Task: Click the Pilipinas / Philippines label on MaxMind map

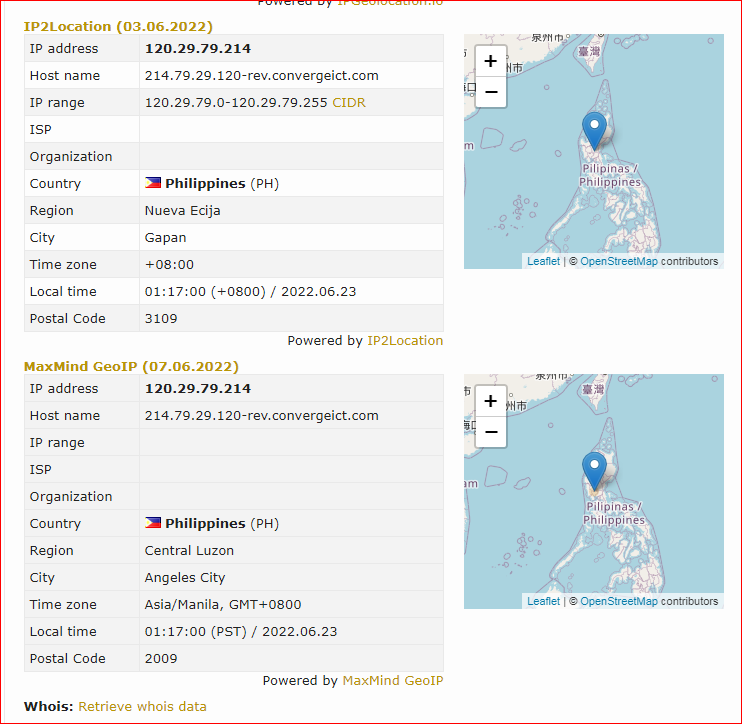Action: [614, 513]
